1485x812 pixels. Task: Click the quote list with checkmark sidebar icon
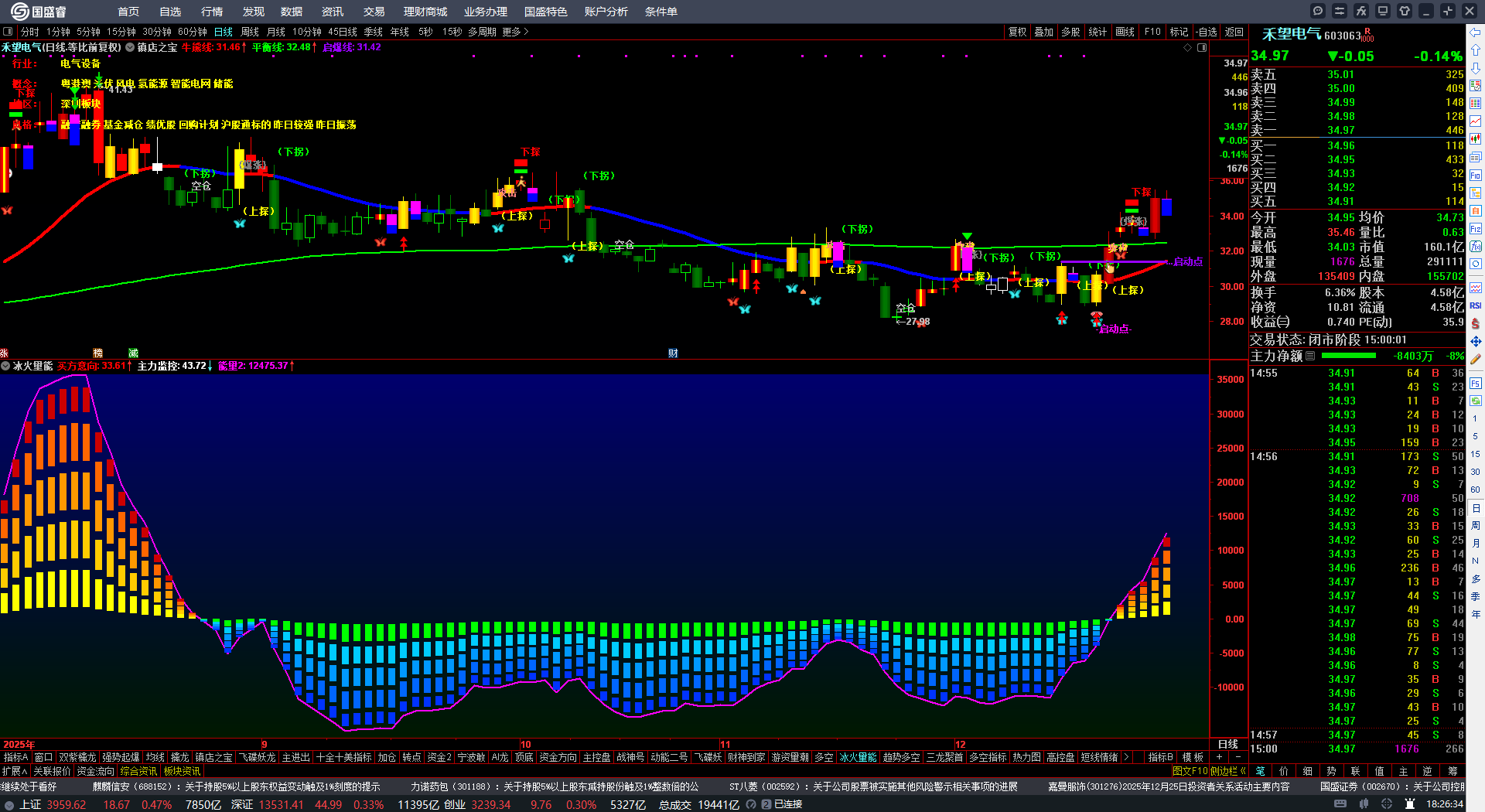pos(1476,86)
